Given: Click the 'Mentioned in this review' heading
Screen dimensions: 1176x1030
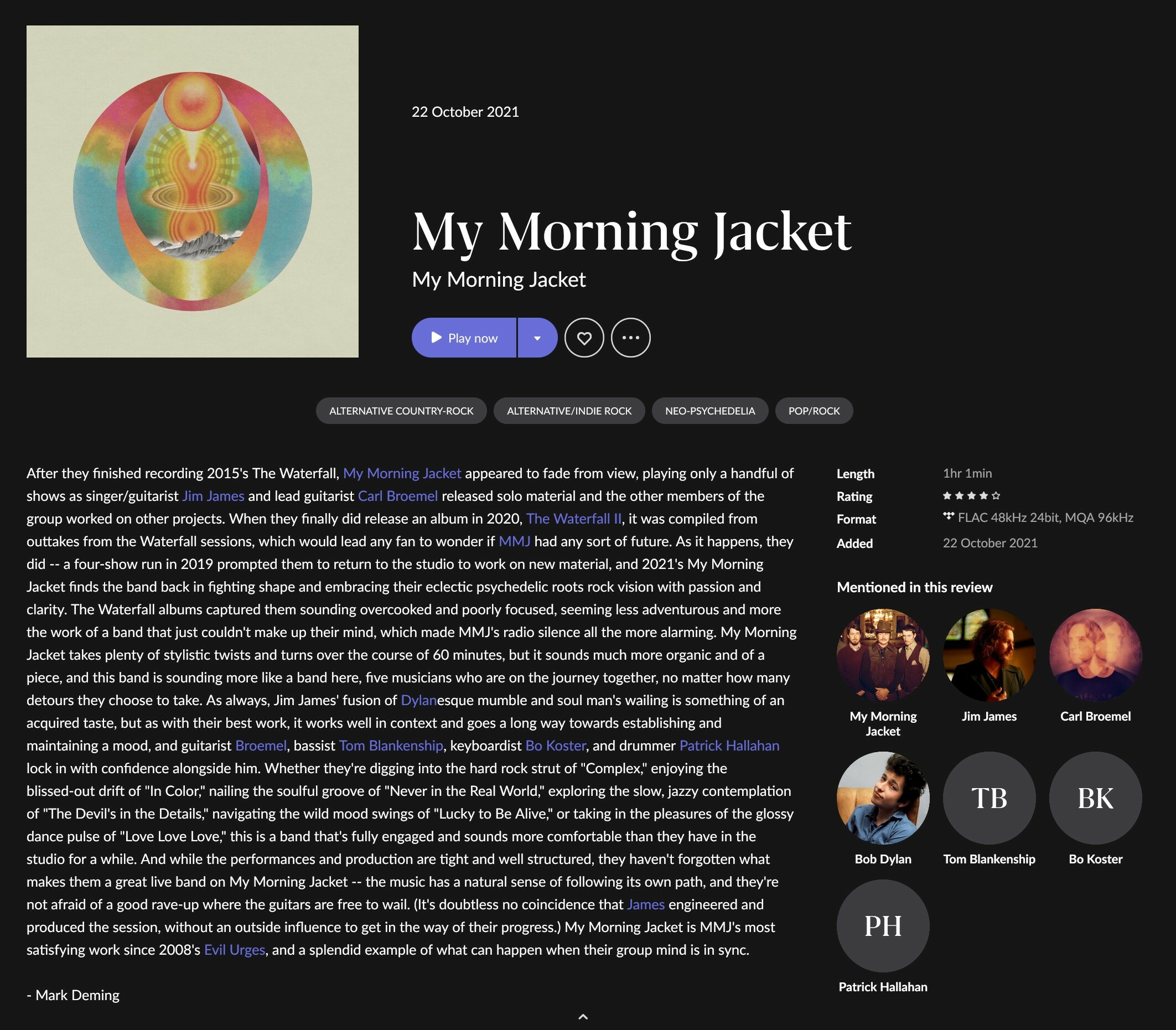Looking at the screenshot, I should (914, 587).
